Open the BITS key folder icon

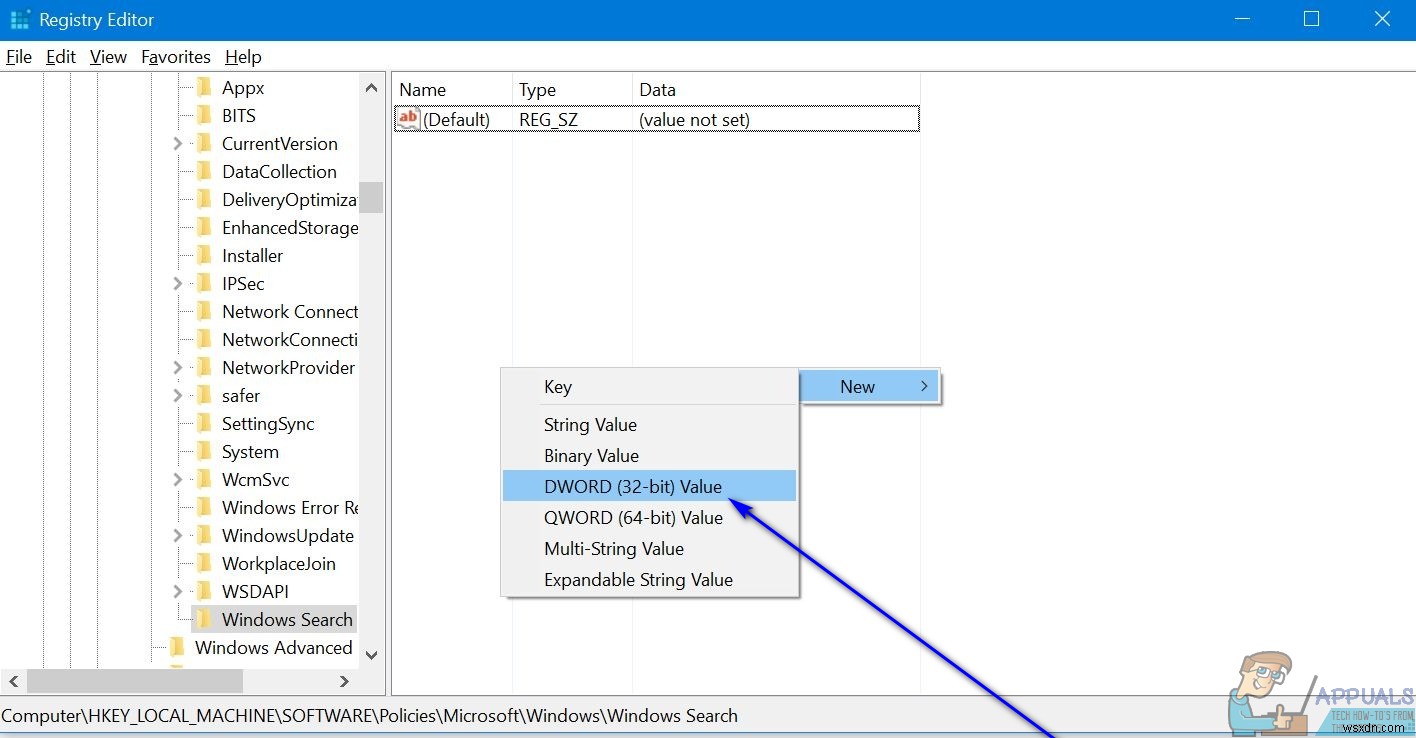click(x=203, y=115)
